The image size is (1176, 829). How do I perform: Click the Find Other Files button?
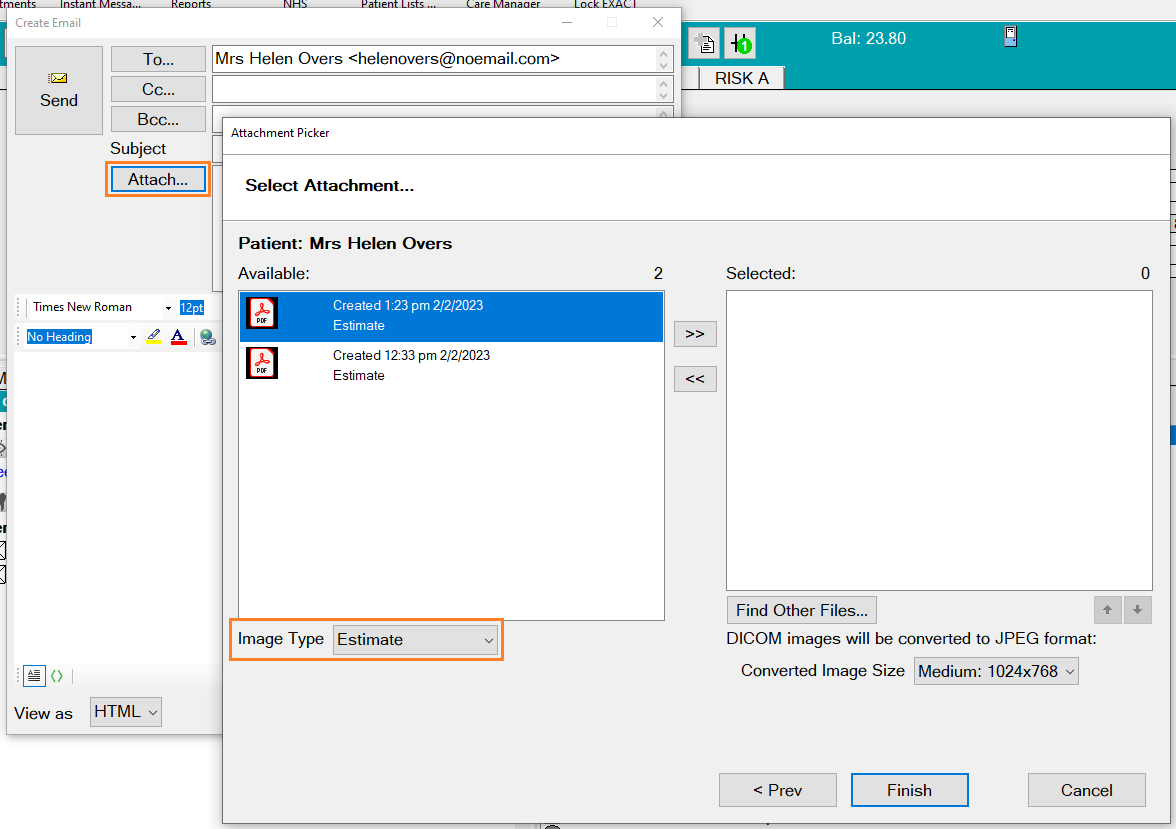point(802,610)
